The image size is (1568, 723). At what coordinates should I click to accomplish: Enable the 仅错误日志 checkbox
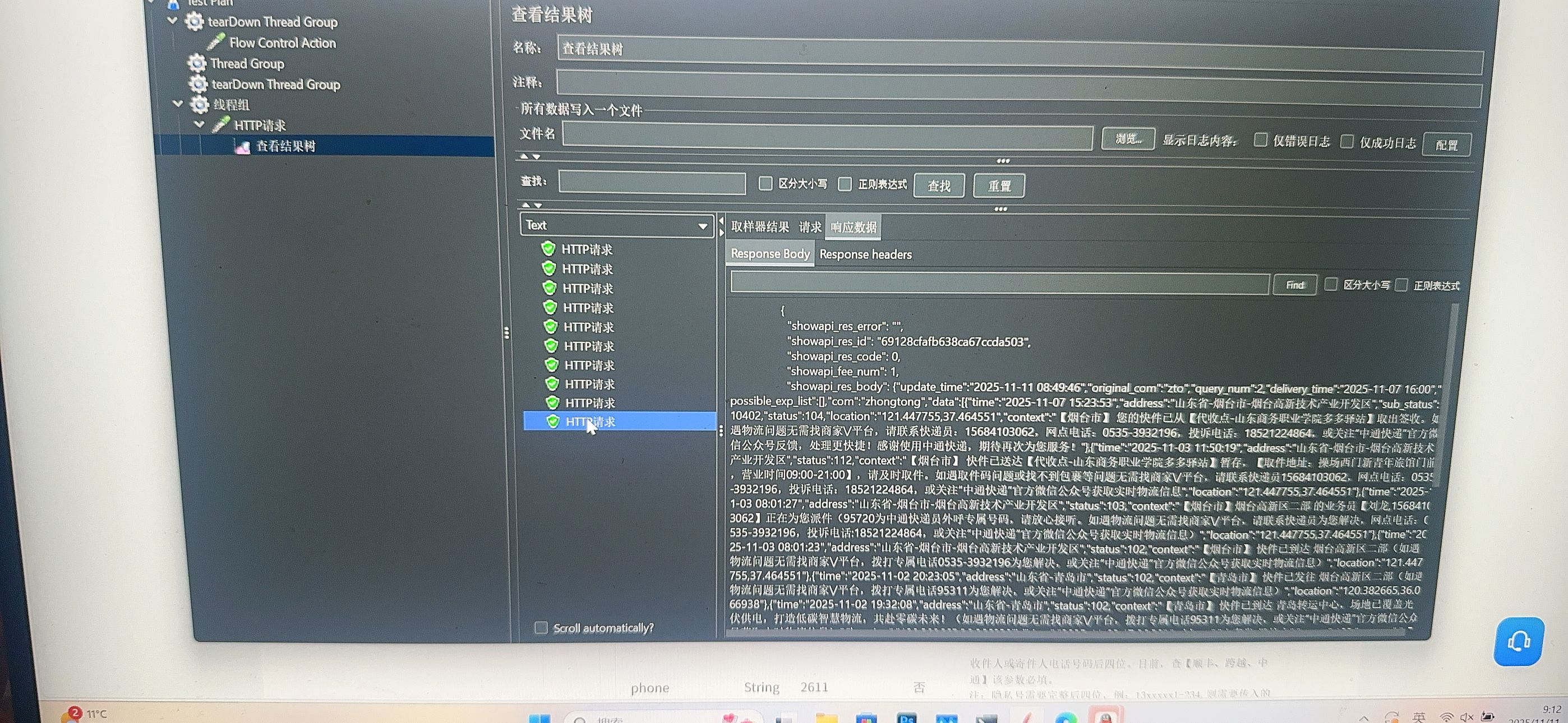point(1260,141)
